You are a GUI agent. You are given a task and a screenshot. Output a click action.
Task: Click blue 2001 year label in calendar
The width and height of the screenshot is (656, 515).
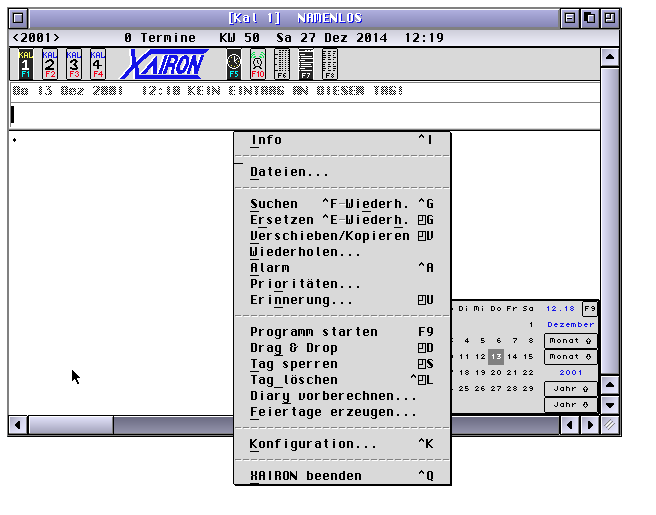click(x=571, y=373)
